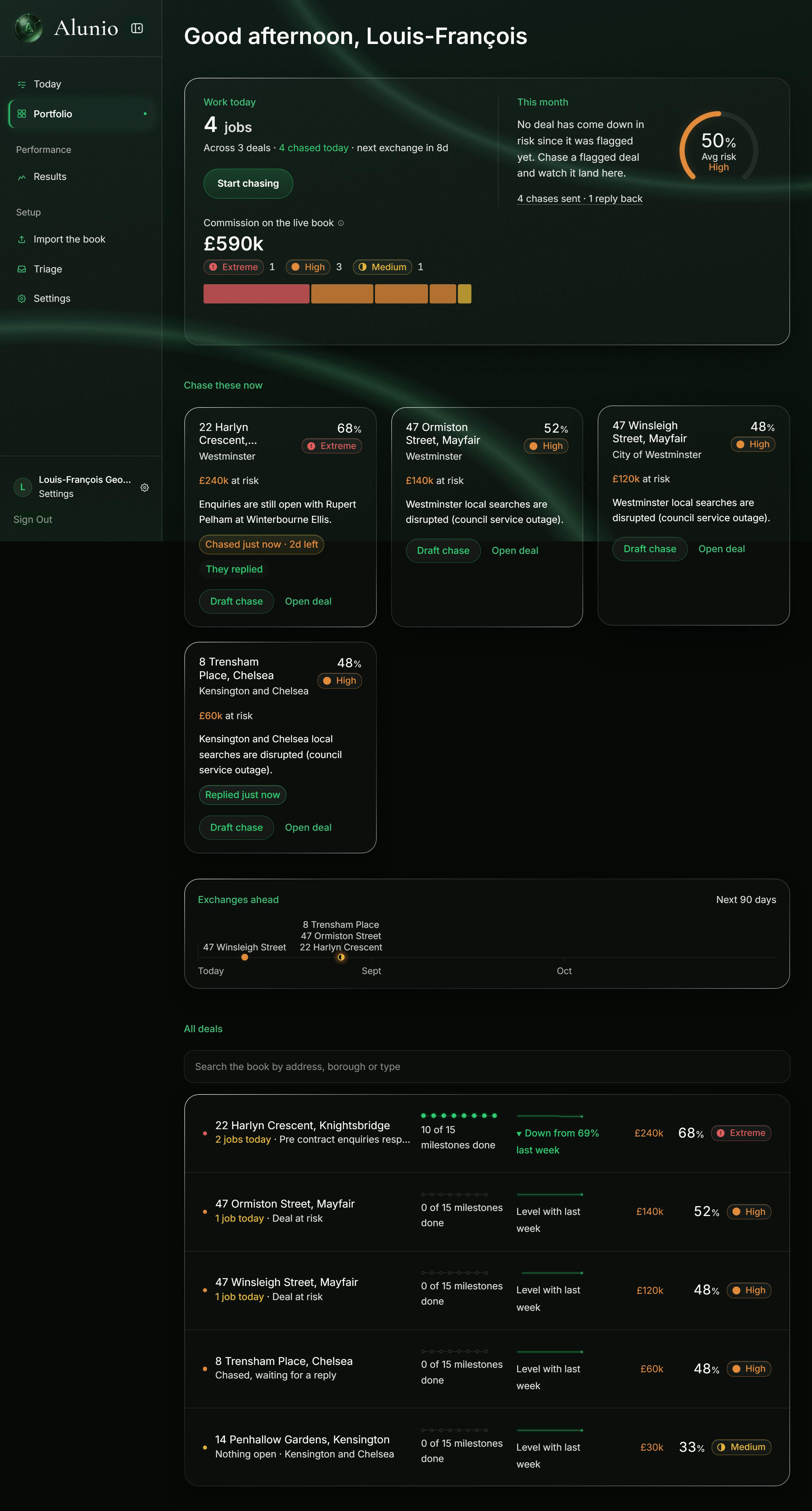Draft chase for 47 Winsleigh Street

tap(650, 549)
